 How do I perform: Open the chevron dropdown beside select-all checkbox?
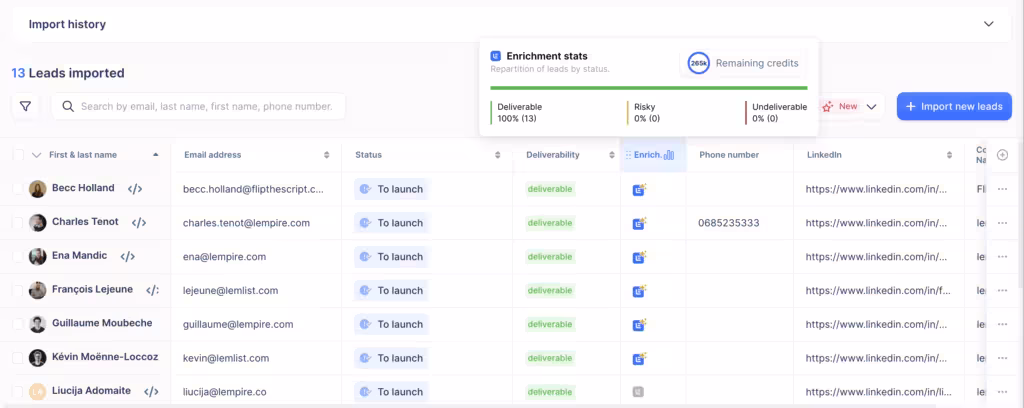tap(37, 155)
